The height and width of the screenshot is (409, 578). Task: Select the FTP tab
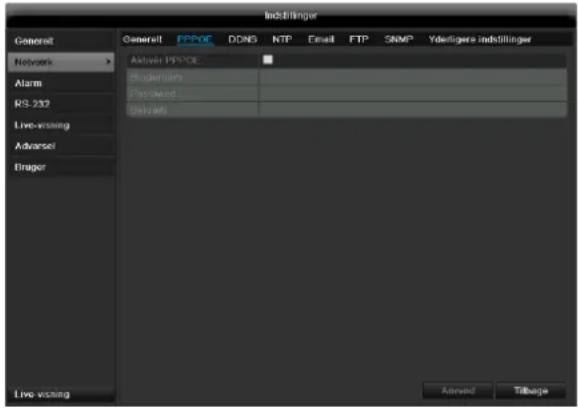359,39
